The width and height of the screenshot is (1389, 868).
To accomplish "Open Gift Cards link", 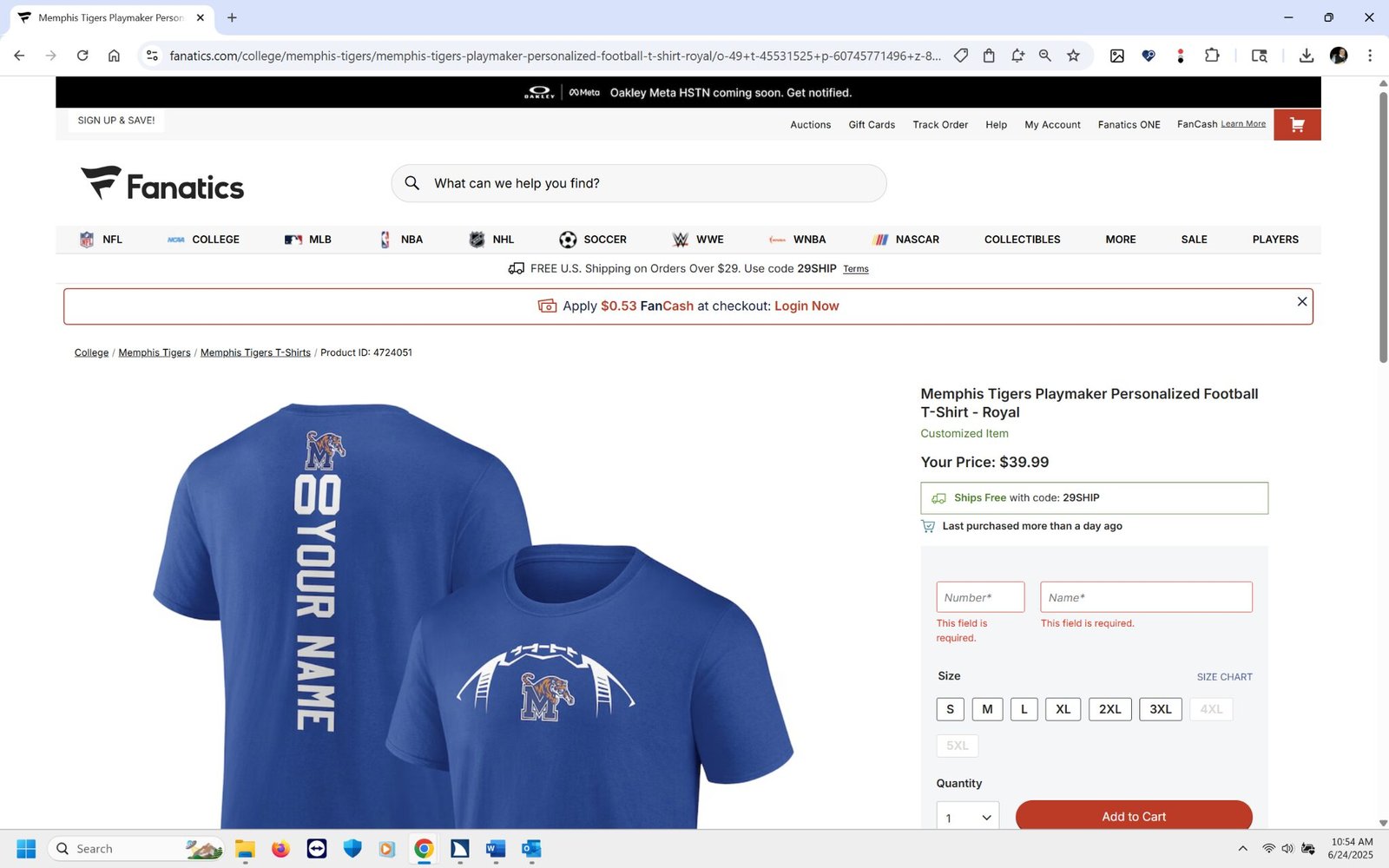I will click(872, 125).
